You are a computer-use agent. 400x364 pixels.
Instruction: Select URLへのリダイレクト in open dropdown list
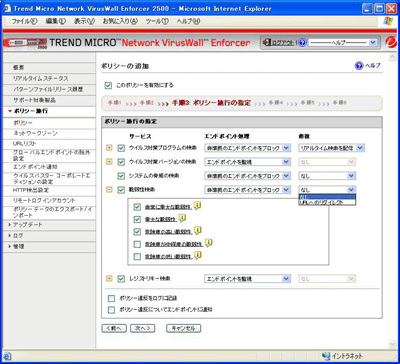click(x=327, y=202)
